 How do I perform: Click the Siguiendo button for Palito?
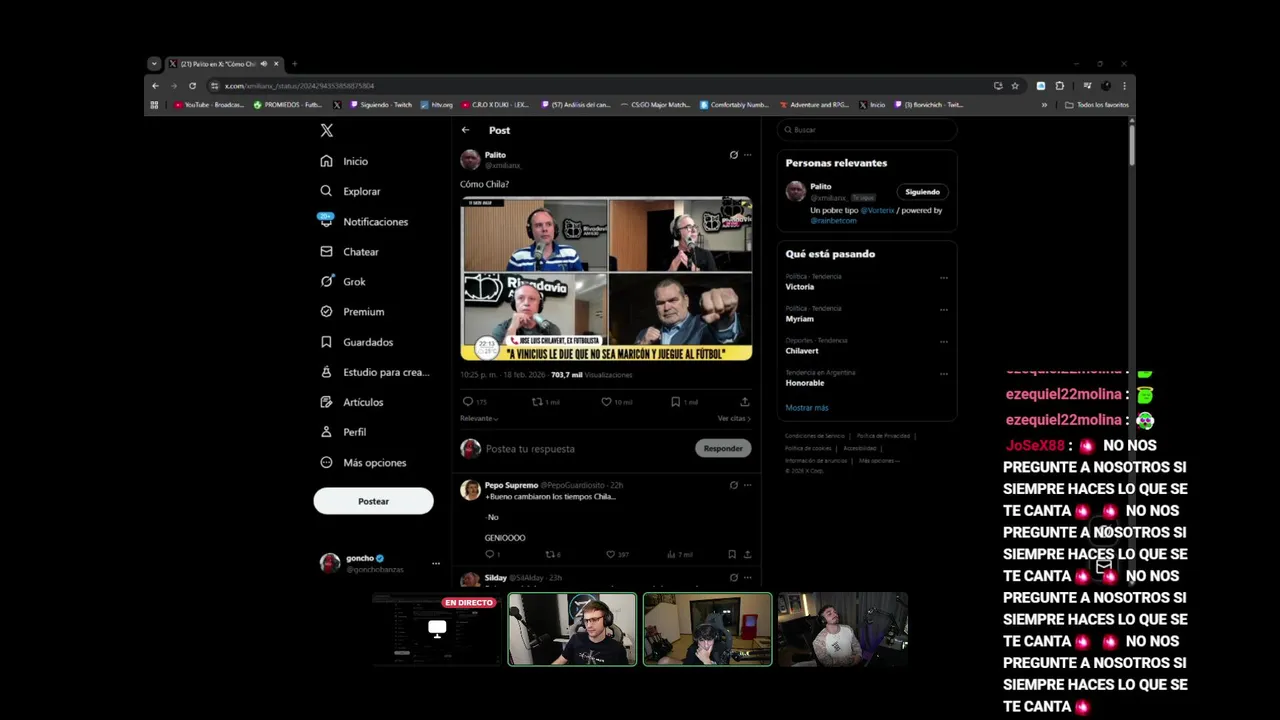(922, 192)
